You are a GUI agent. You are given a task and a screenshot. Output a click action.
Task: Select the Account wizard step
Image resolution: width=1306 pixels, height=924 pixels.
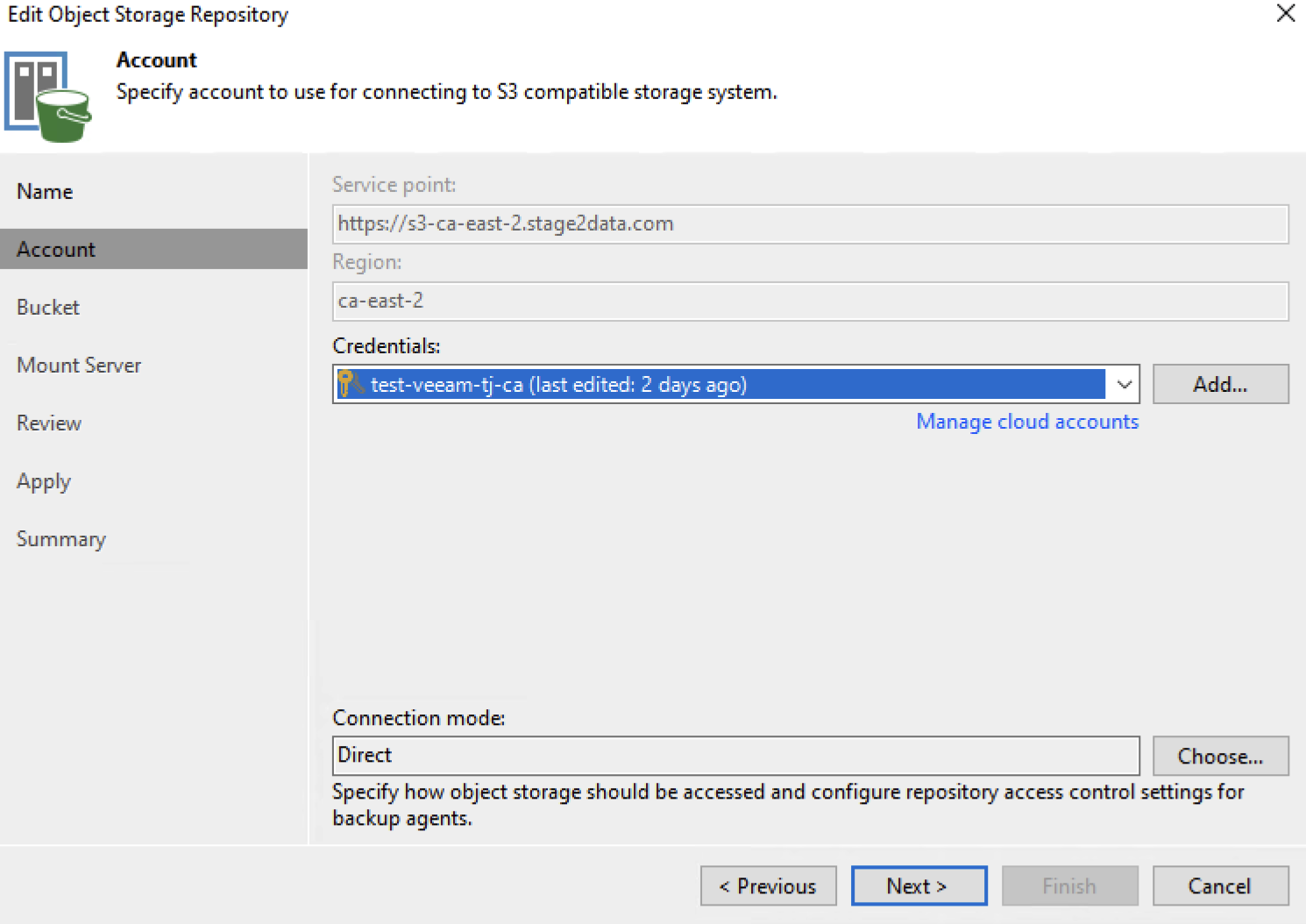pyautogui.click(x=56, y=250)
